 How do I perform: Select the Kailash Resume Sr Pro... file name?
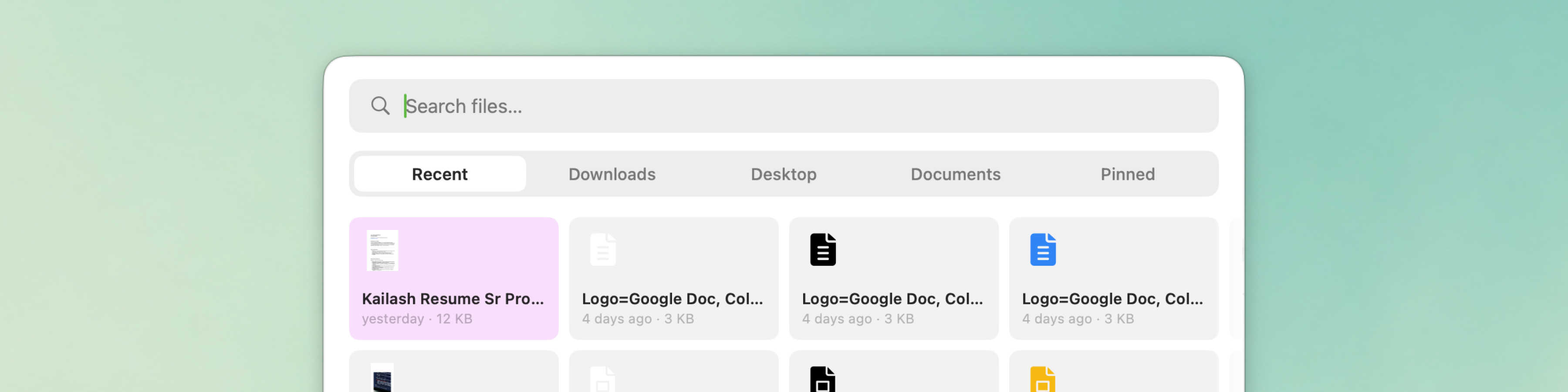pyautogui.click(x=453, y=299)
